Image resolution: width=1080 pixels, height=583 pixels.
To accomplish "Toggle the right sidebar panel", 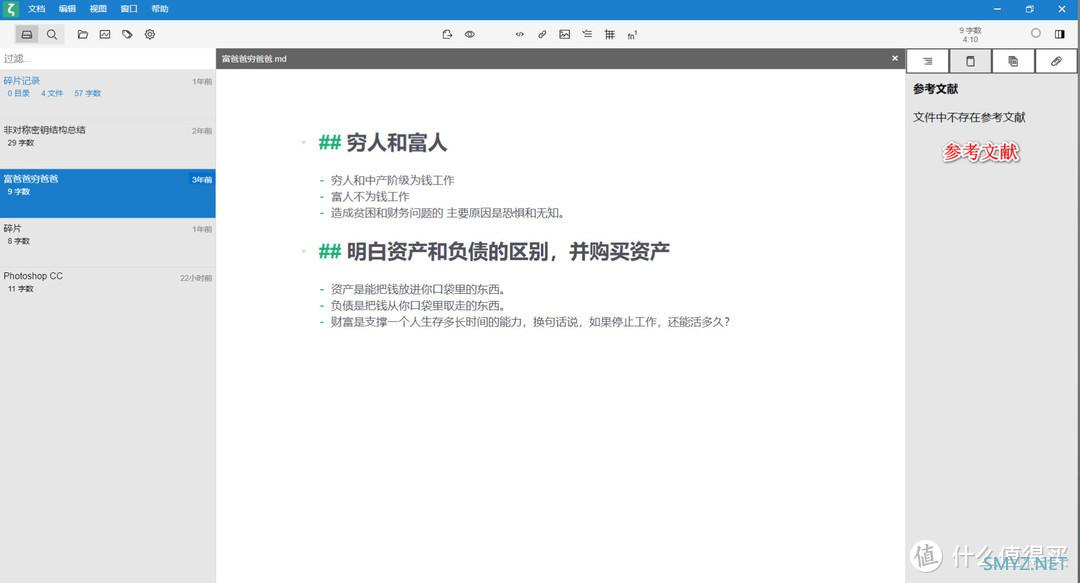I will click(x=1060, y=33).
